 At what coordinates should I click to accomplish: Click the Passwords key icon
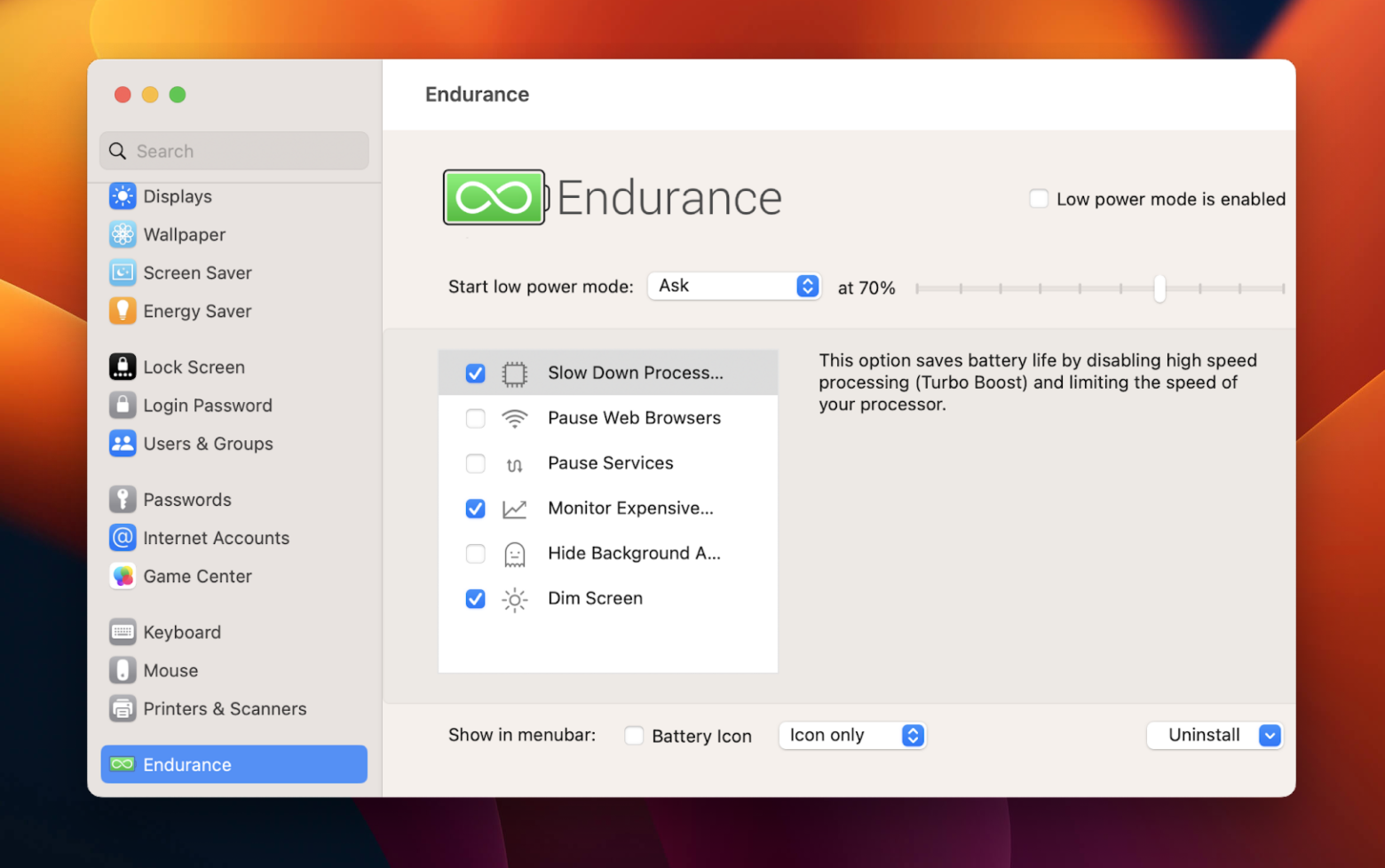(x=123, y=499)
